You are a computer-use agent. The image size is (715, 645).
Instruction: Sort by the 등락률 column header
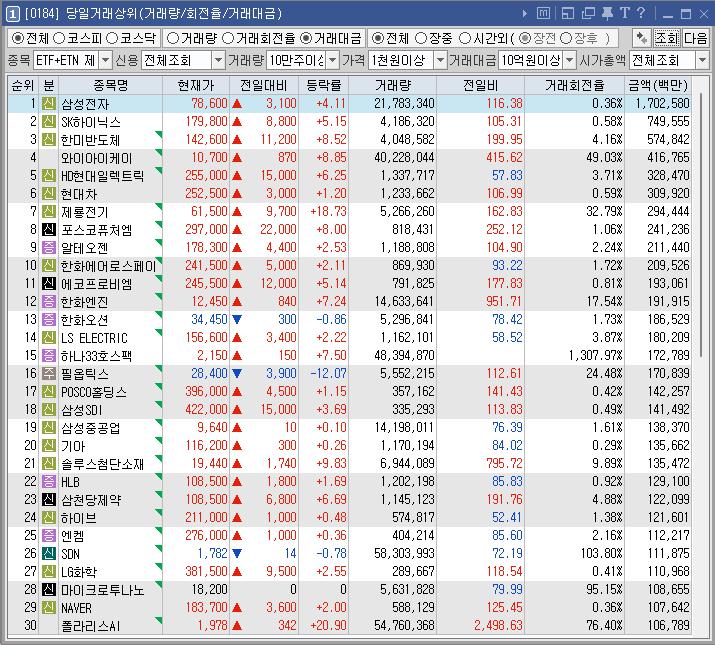click(x=324, y=85)
